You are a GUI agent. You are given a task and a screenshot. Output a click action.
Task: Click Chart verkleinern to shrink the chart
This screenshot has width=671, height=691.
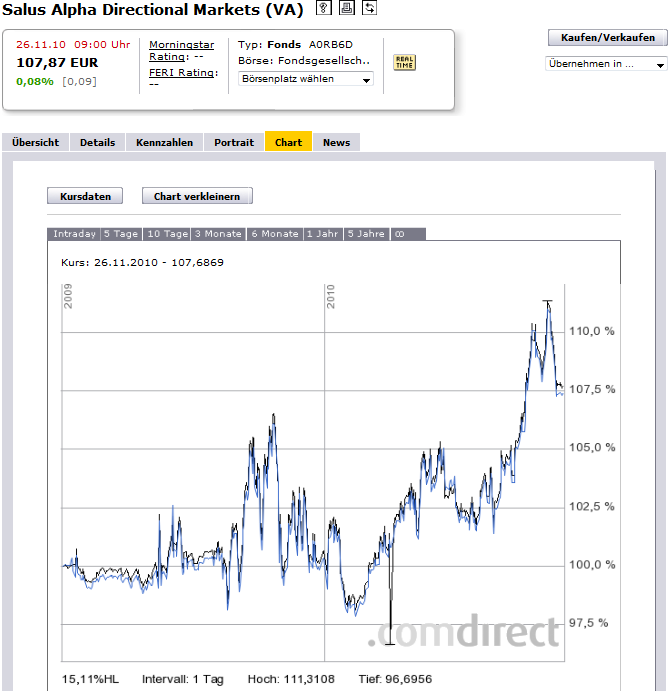click(197, 196)
